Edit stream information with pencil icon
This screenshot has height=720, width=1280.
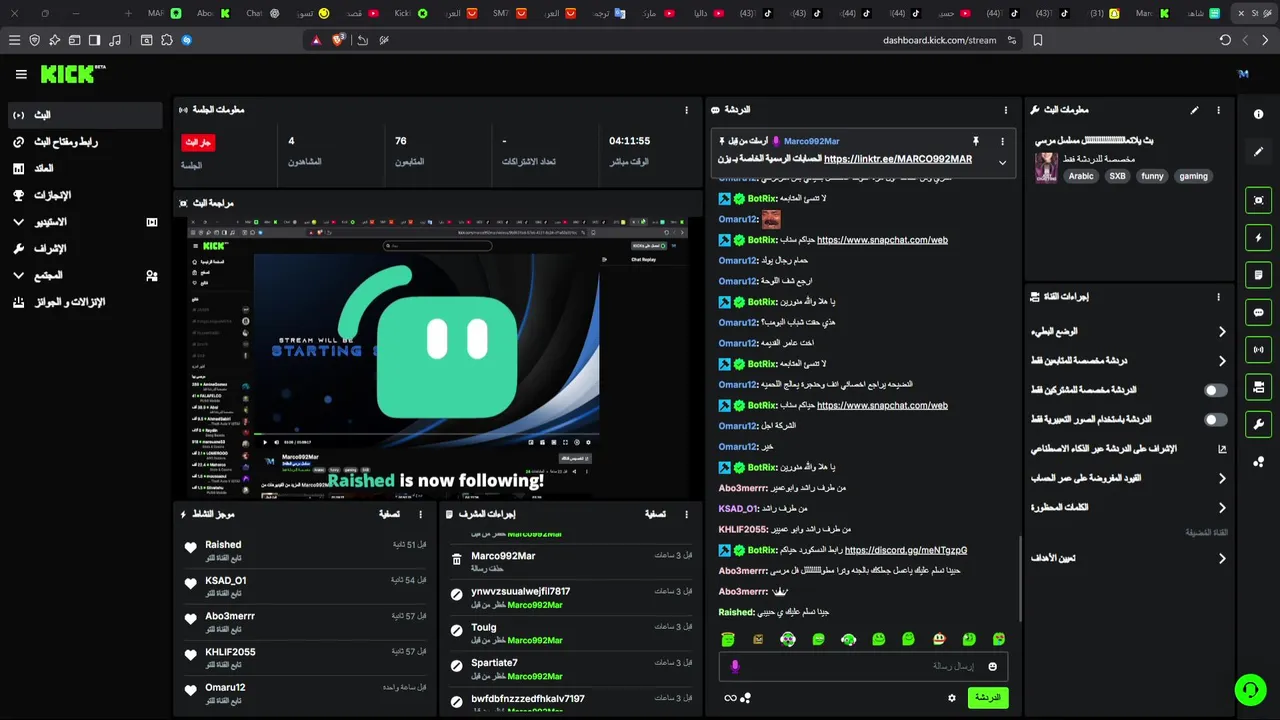pyautogui.click(x=1194, y=110)
